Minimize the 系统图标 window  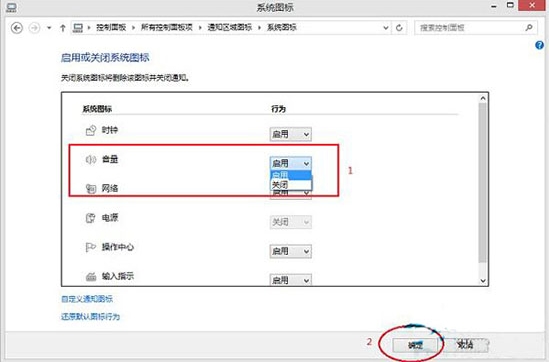494,6
